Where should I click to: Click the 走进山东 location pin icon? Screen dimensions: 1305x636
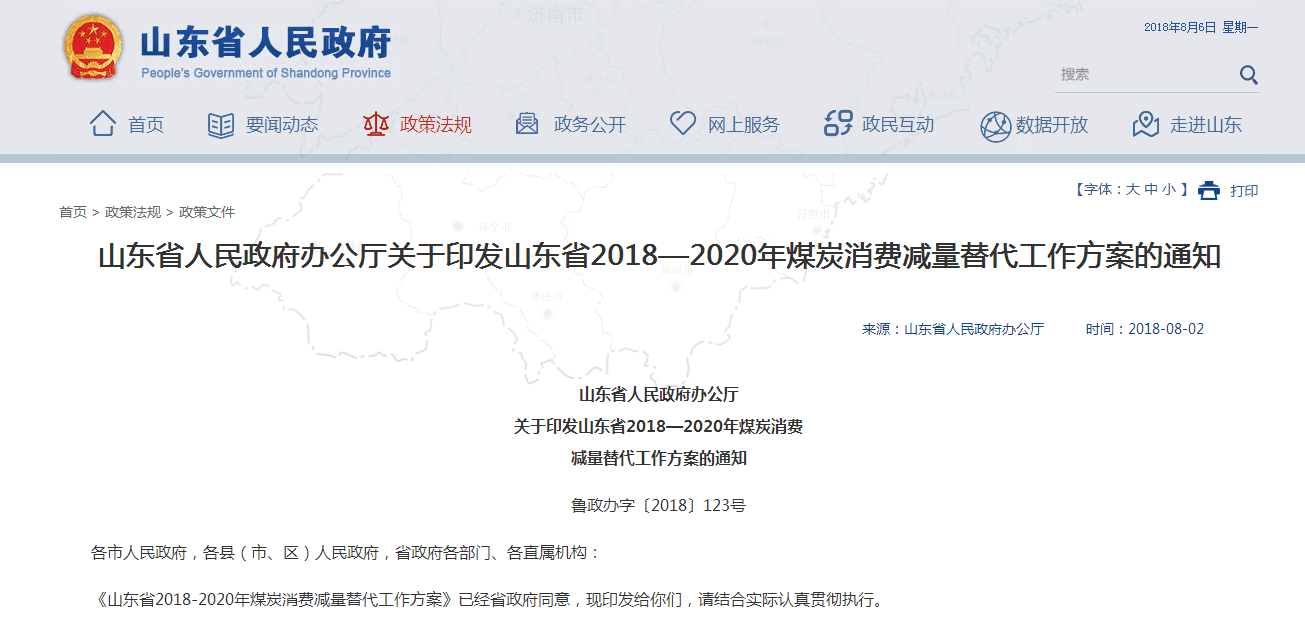pyautogui.click(x=1146, y=122)
